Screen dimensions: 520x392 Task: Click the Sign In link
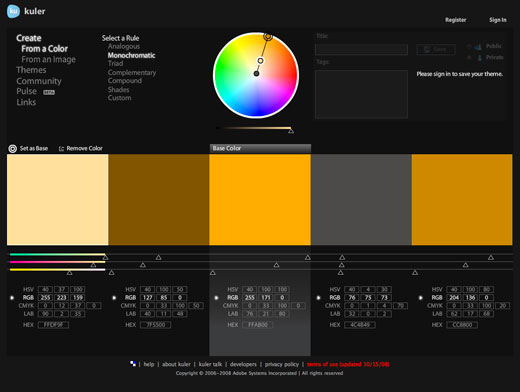point(498,20)
